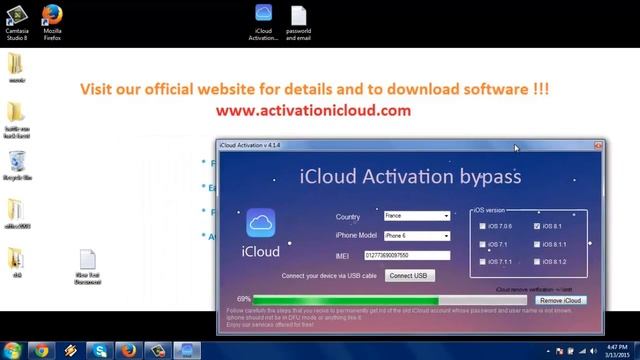Open the iPhone Model dropdown

point(417,236)
